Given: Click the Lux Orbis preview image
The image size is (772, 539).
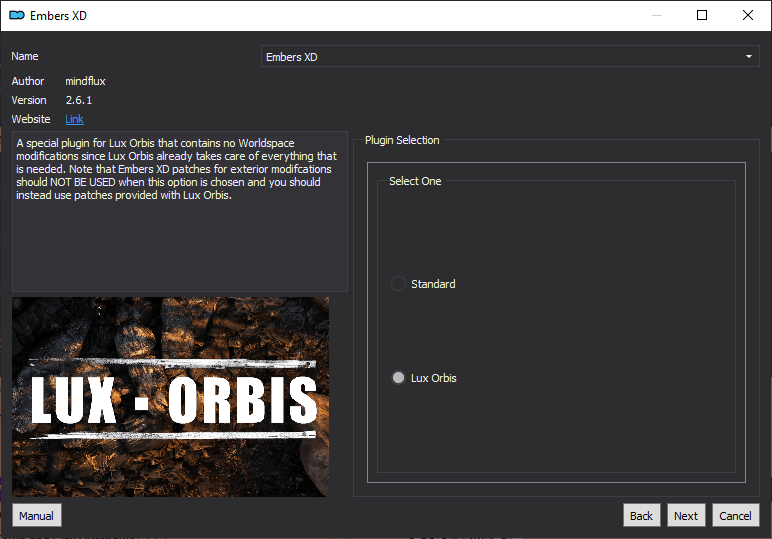Looking at the screenshot, I should 170,396.
